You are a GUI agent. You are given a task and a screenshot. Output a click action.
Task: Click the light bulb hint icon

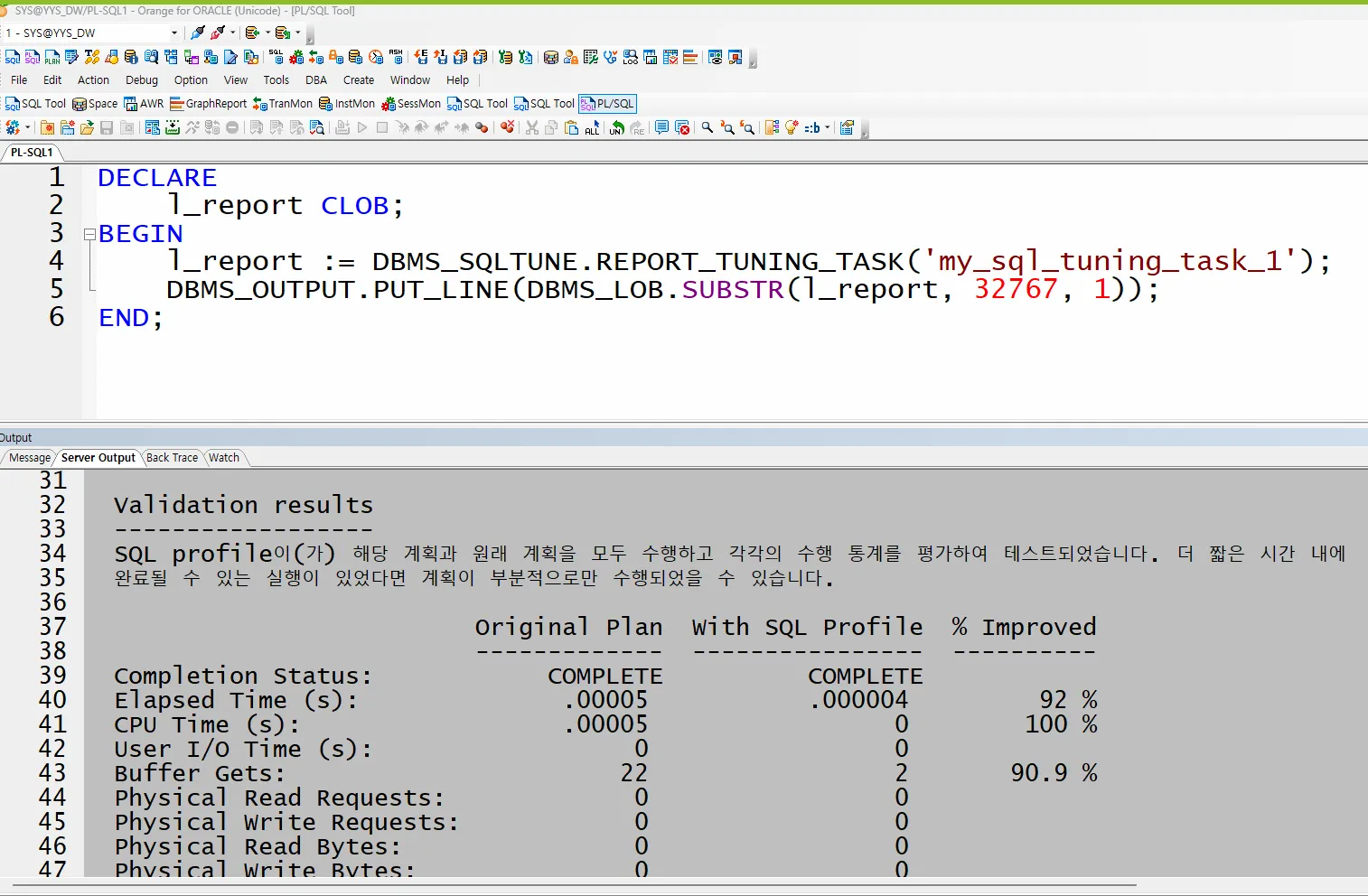(x=792, y=127)
